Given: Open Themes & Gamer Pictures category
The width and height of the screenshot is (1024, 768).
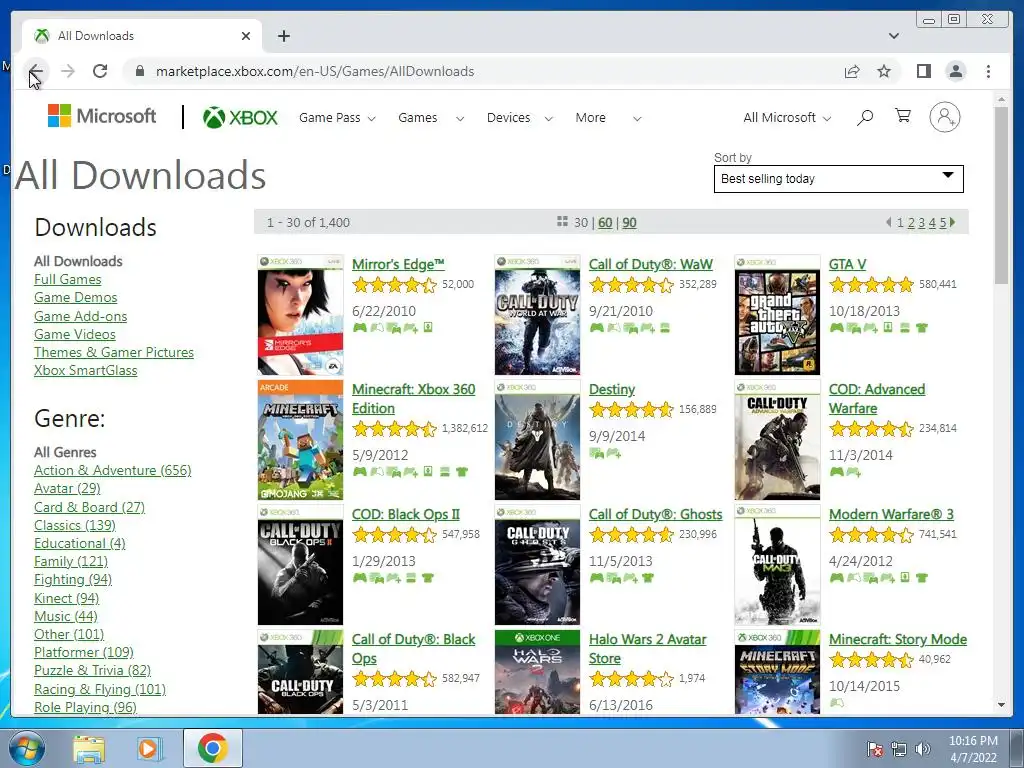Looking at the screenshot, I should pos(114,353).
